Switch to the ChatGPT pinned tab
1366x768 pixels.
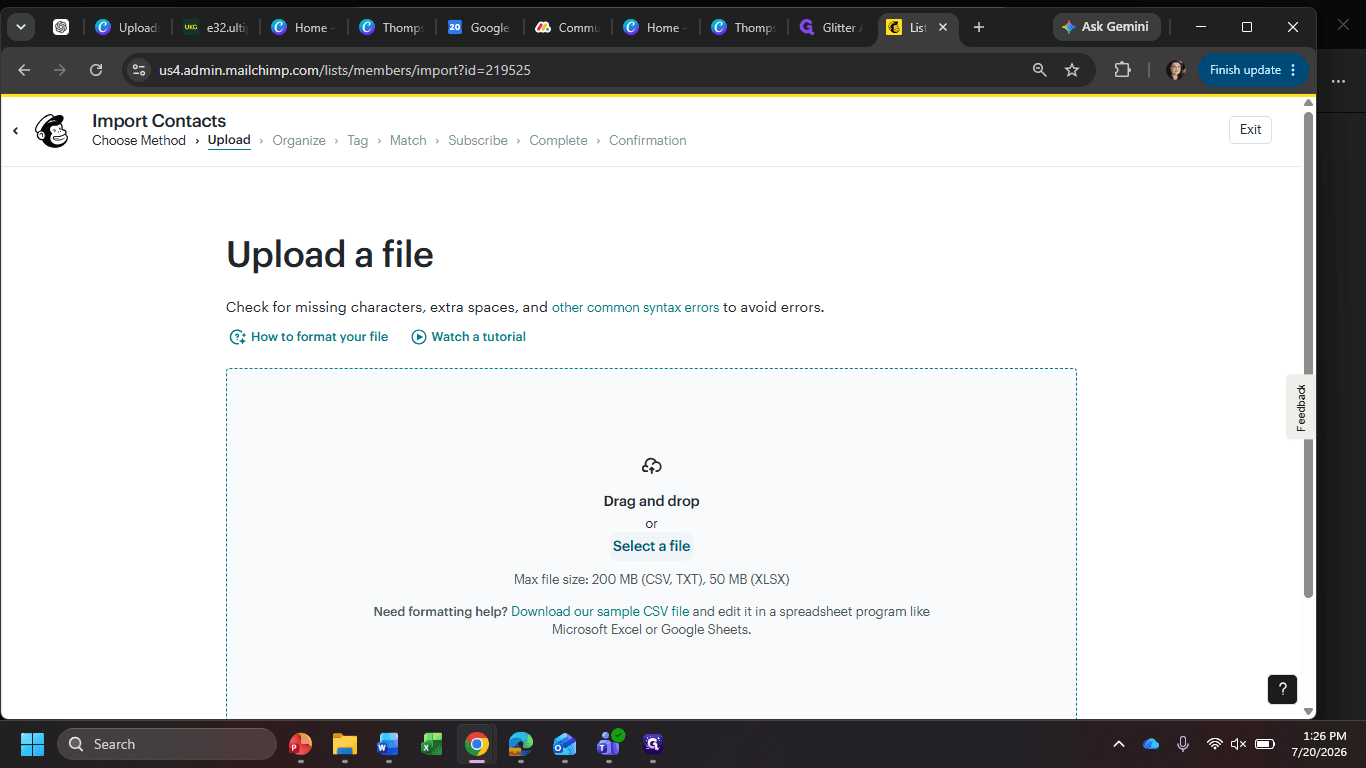tap(61, 28)
